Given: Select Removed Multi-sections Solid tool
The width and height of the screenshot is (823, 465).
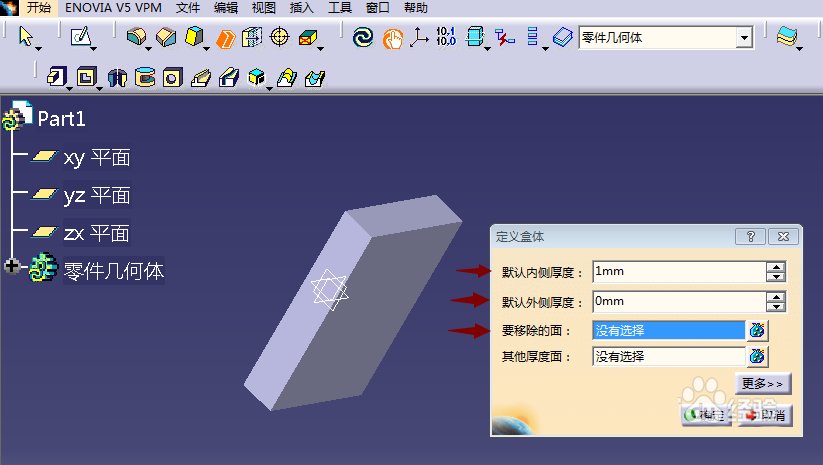Looking at the screenshot, I should pyautogui.click(x=315, y=78).
